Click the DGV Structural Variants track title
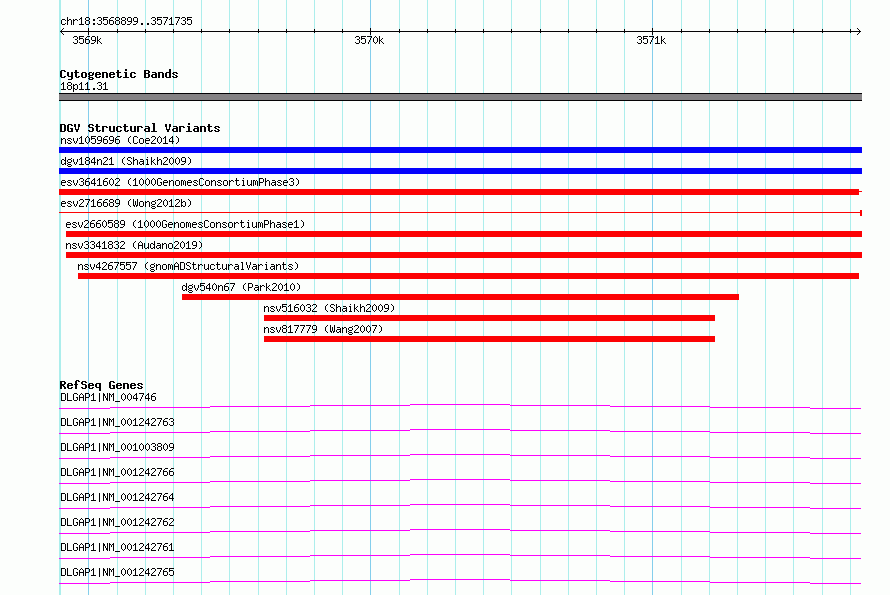The image size is (890, 595). [140, 128]
